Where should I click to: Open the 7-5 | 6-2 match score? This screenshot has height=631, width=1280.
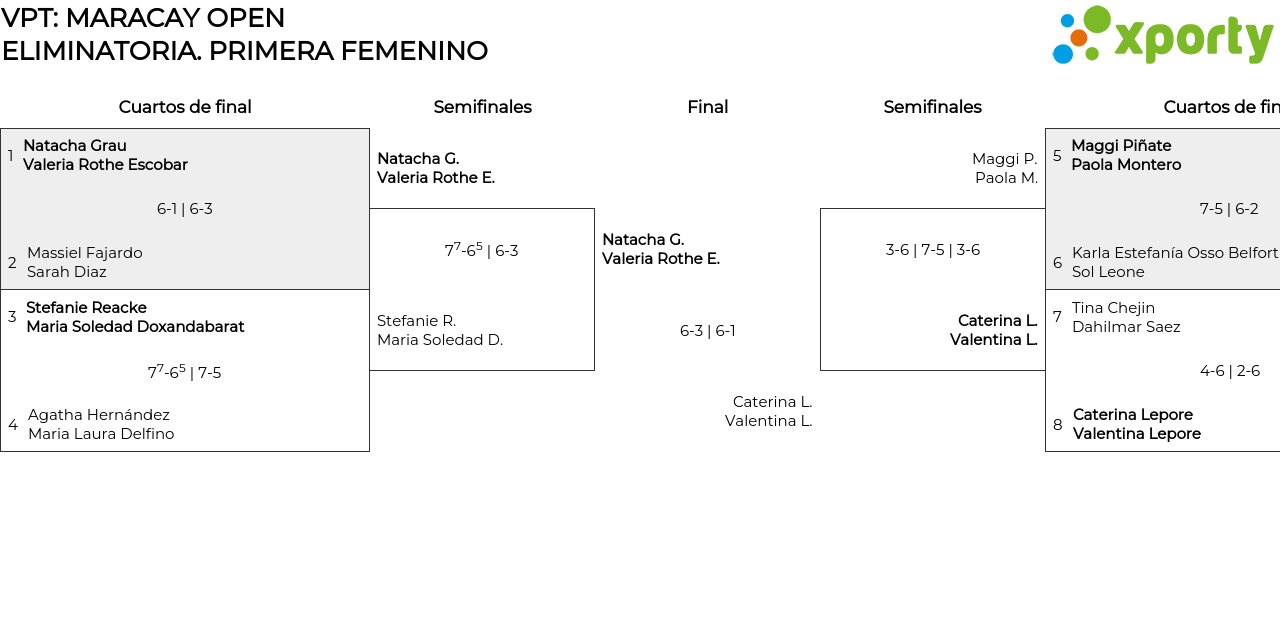coord(1229,209)
